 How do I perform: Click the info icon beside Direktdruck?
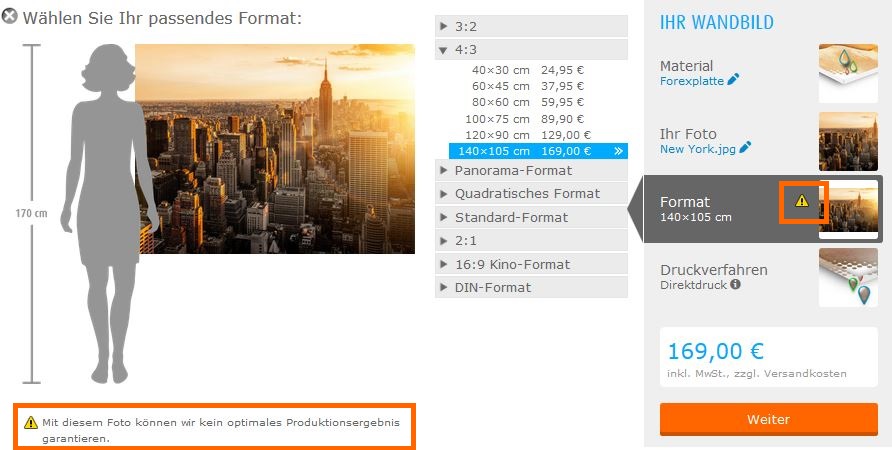[x=736, y=285]
